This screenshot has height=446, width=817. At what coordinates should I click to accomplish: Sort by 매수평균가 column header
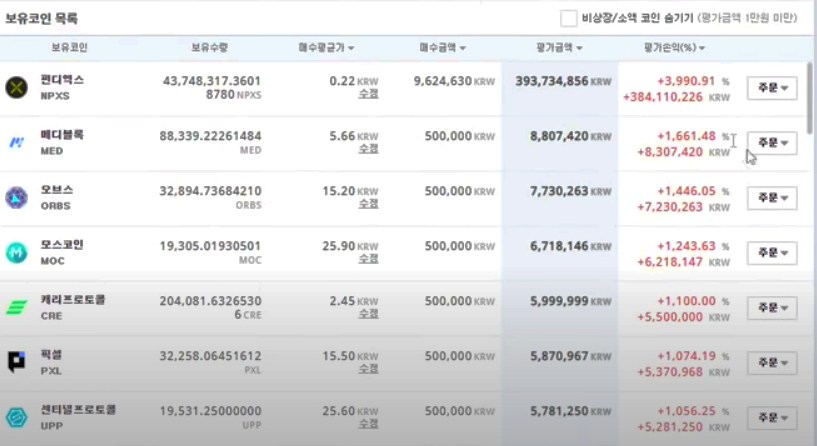326,47
